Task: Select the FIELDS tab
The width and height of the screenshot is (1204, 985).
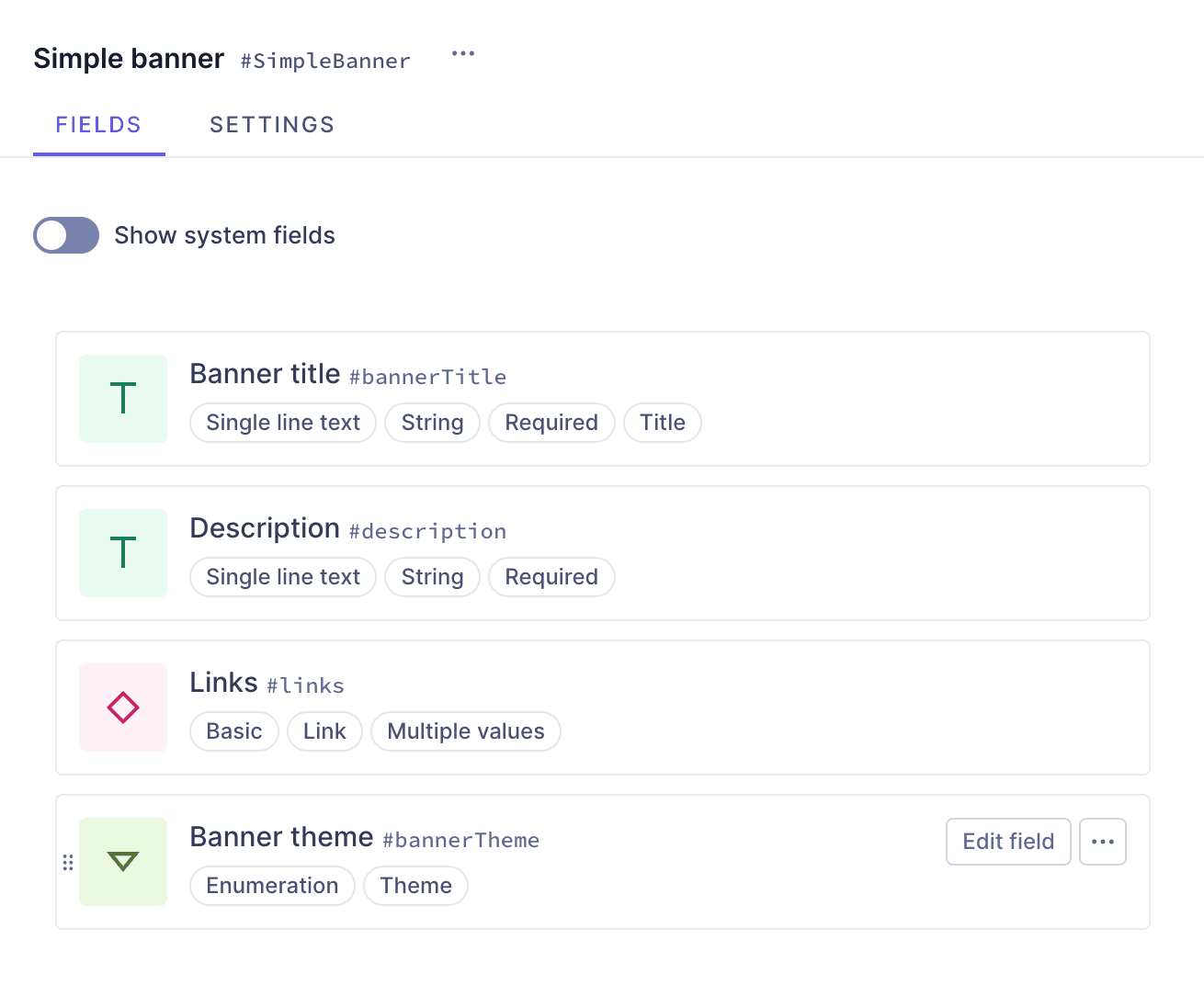Action: click(x=98, y=124)
